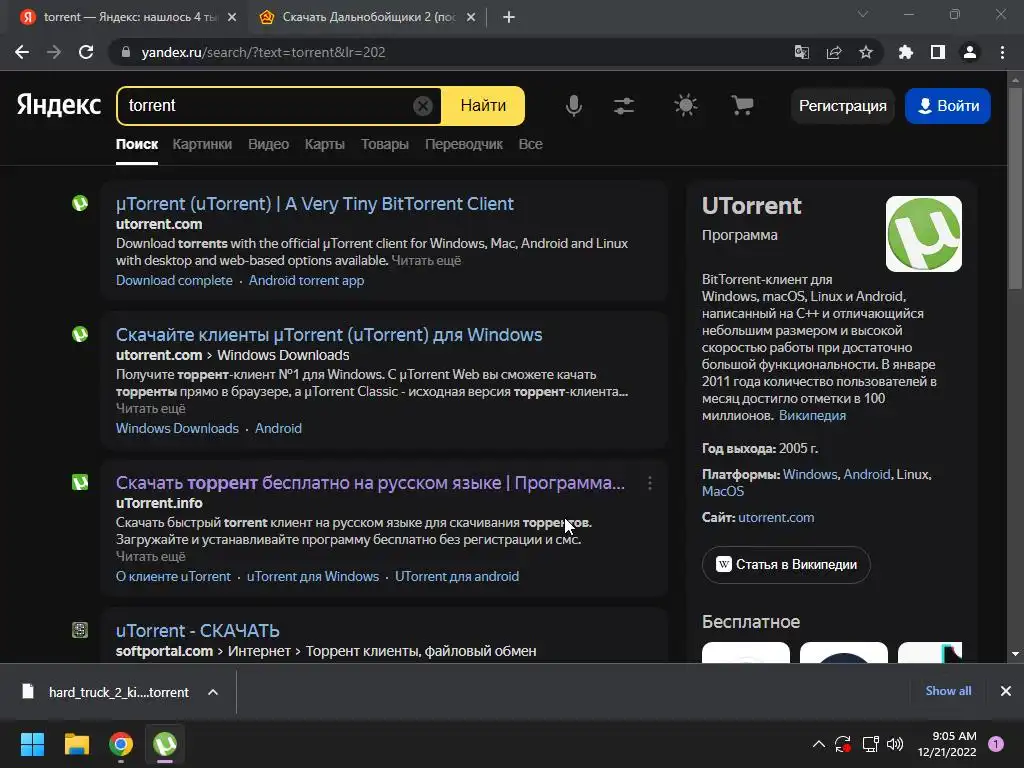Open the Chrome three-dot menu

coord(1002,52)
